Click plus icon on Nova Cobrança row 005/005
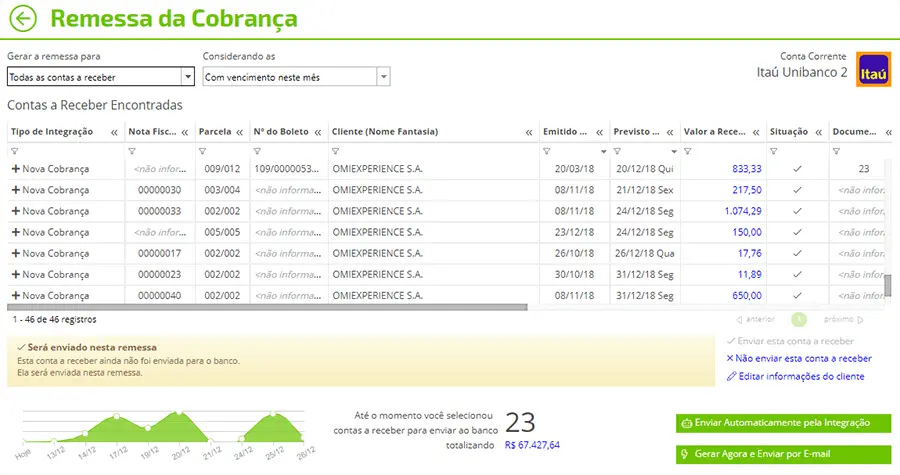Image resolution: width=900 pixels, height=475 pixels. [15, 232]
